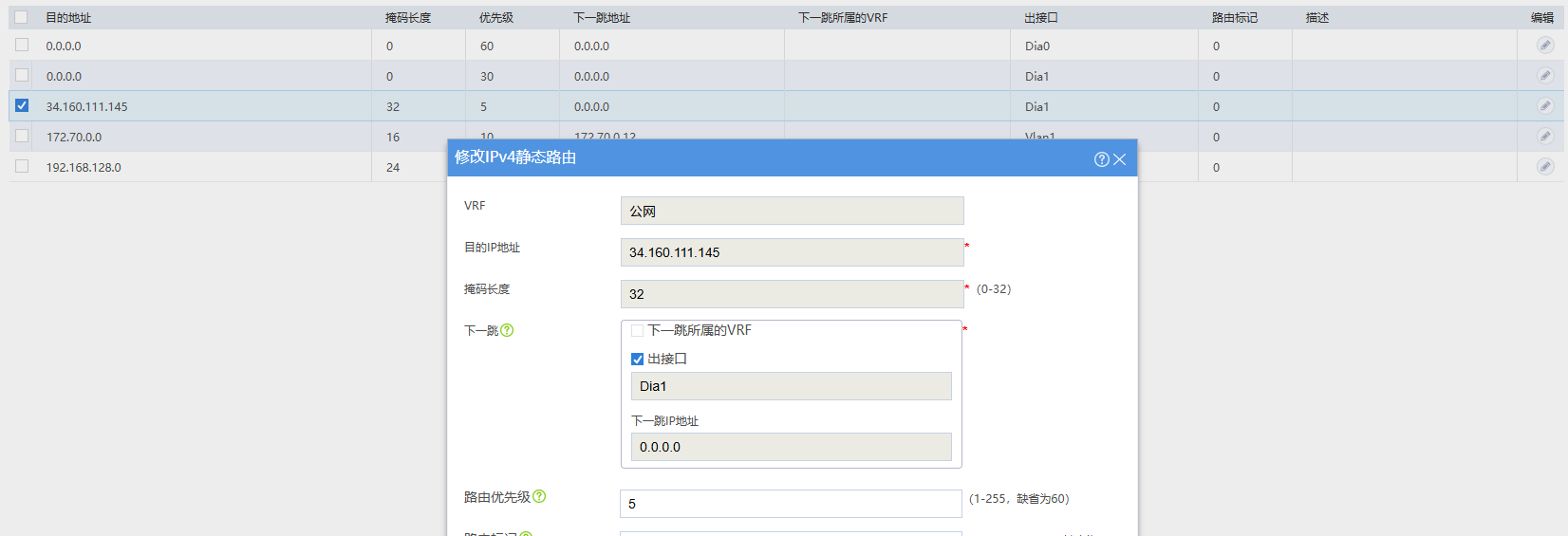Select the 172.70.0.0 address cell
Screen dimensions: 1568x536
(74, 138)
